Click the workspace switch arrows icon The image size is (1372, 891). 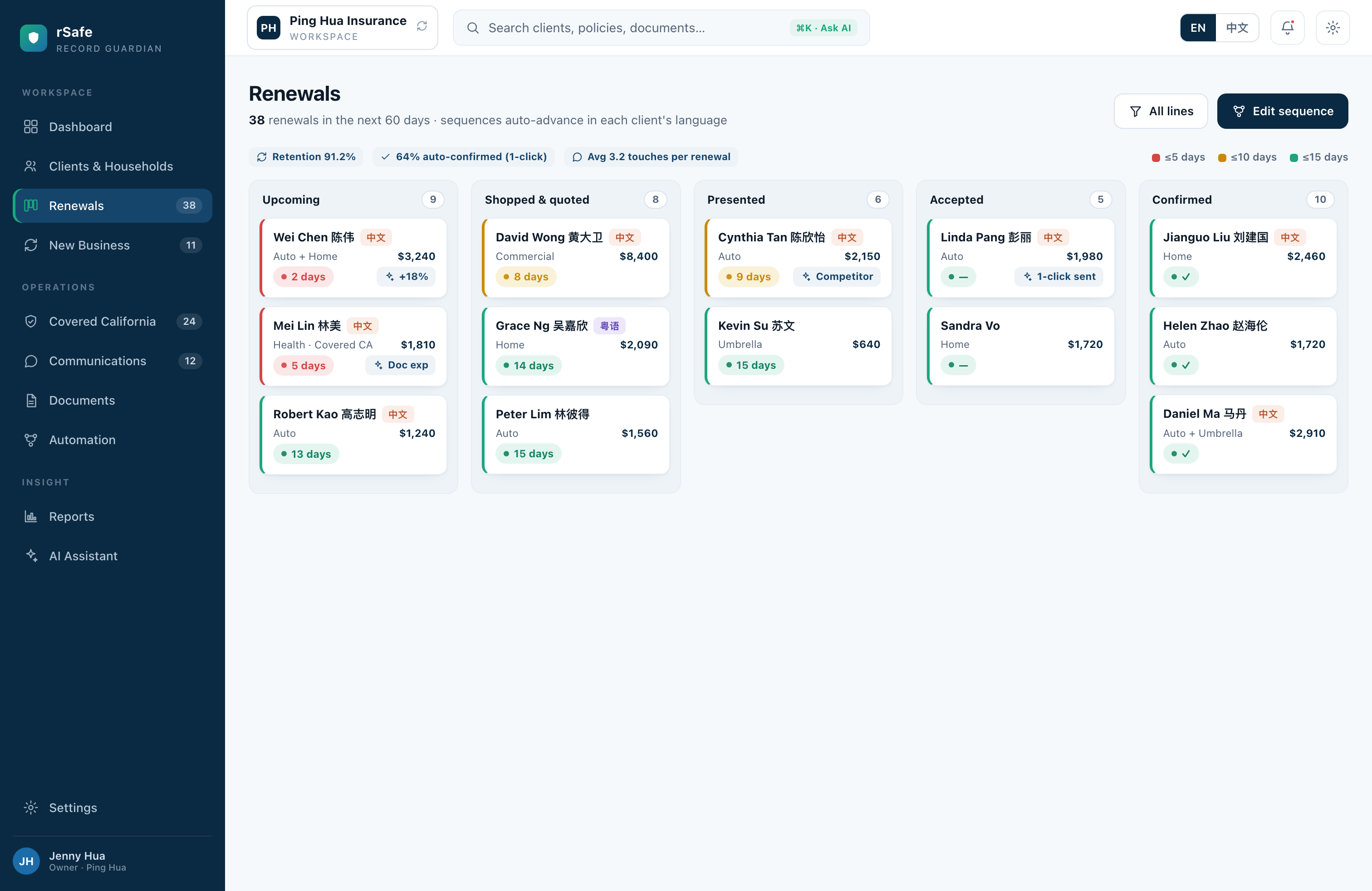[x=422, y=26]
